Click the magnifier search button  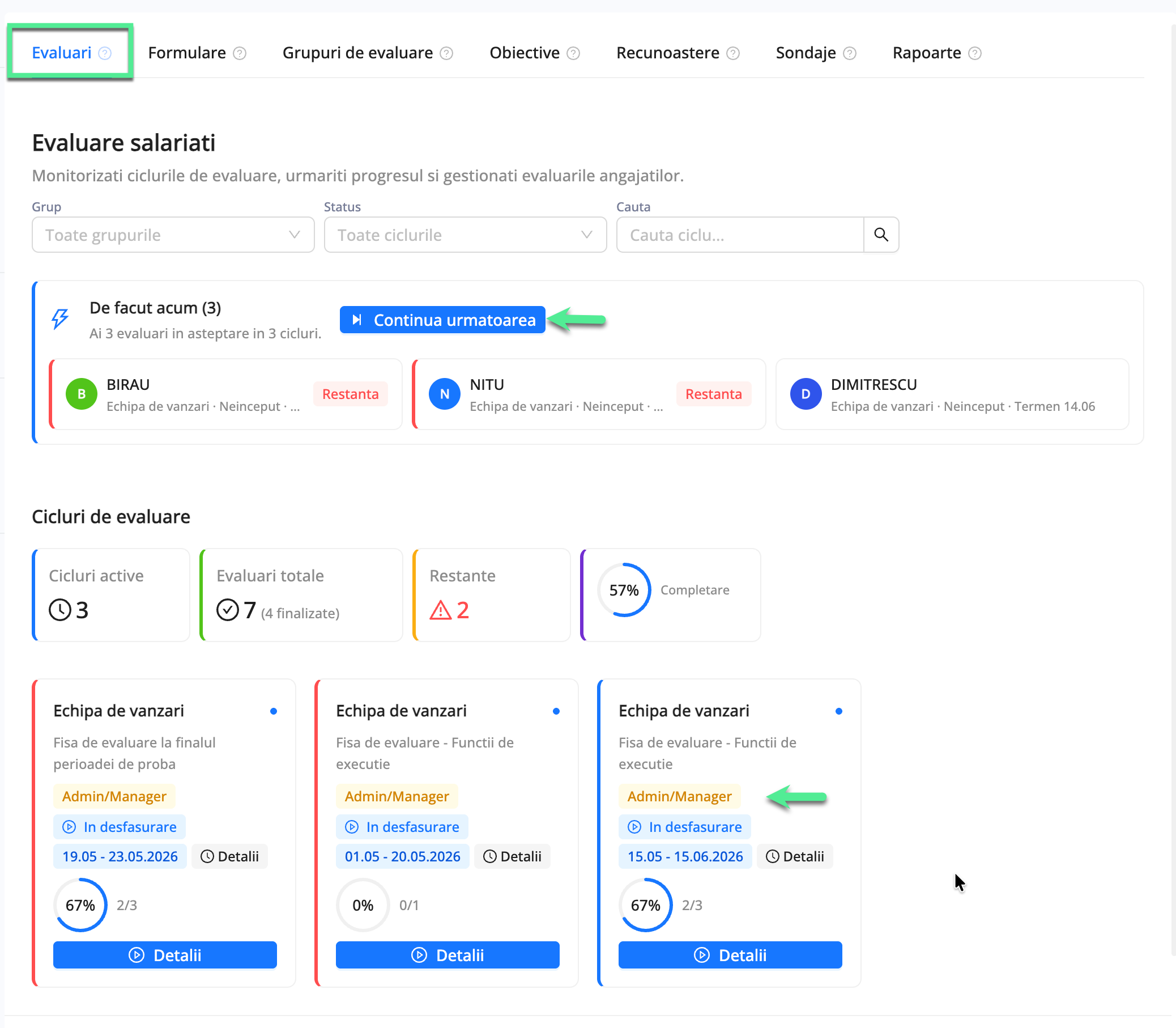pos(881,235)
